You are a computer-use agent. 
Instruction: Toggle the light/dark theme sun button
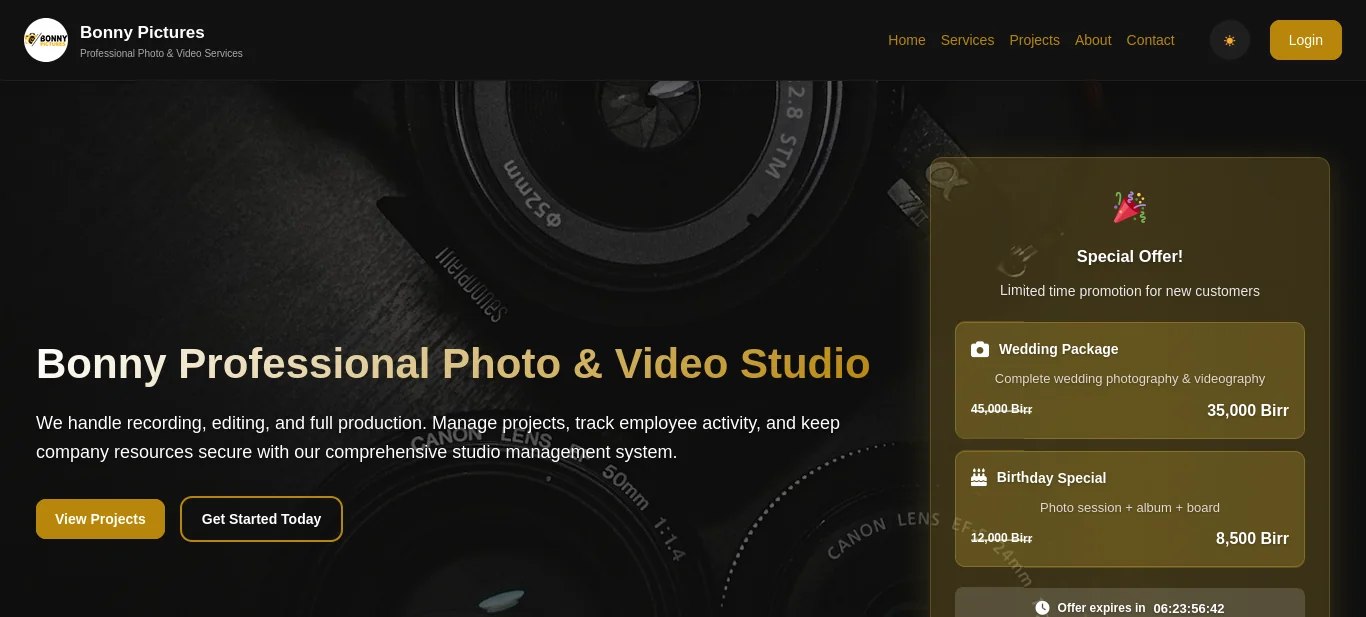click(1230, 40)
